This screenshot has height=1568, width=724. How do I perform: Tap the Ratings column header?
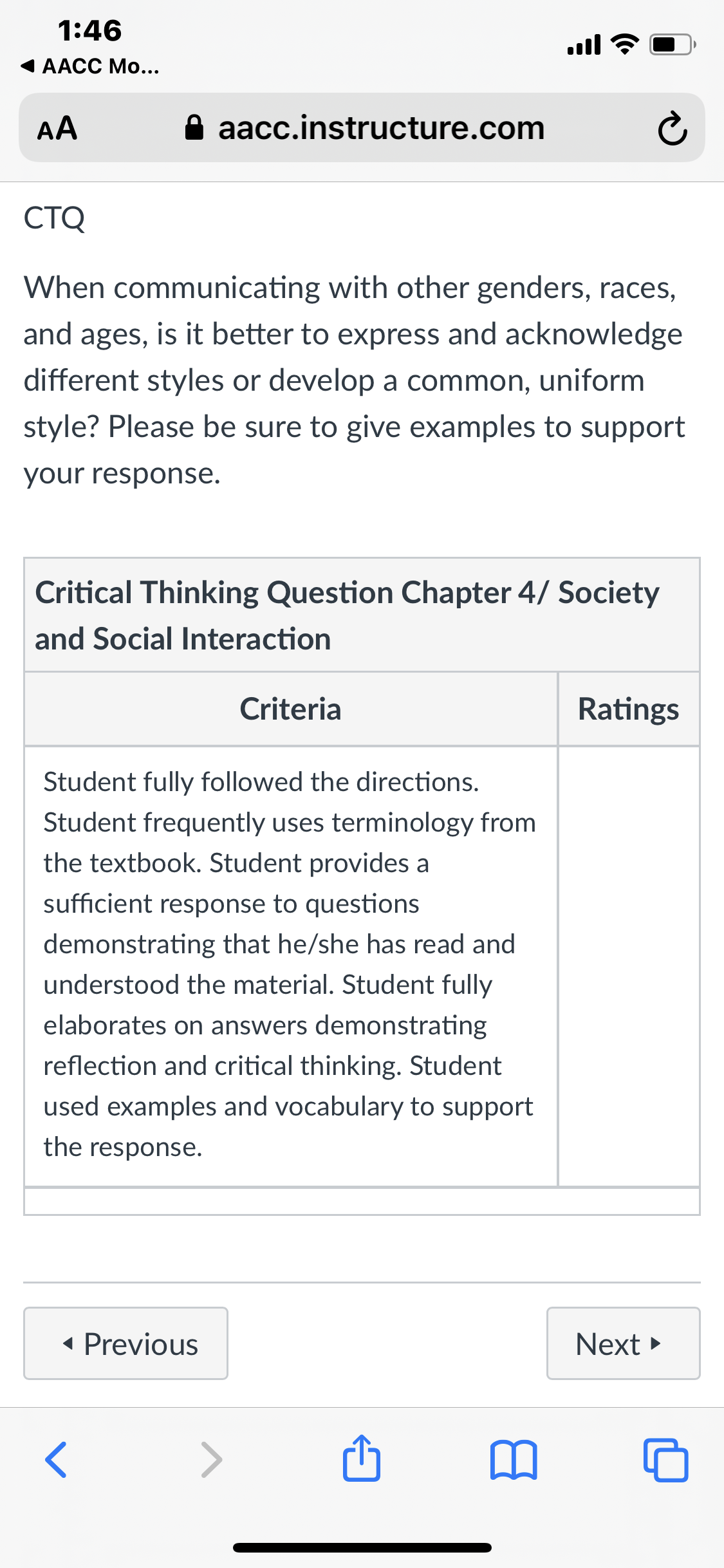(629, 709)
